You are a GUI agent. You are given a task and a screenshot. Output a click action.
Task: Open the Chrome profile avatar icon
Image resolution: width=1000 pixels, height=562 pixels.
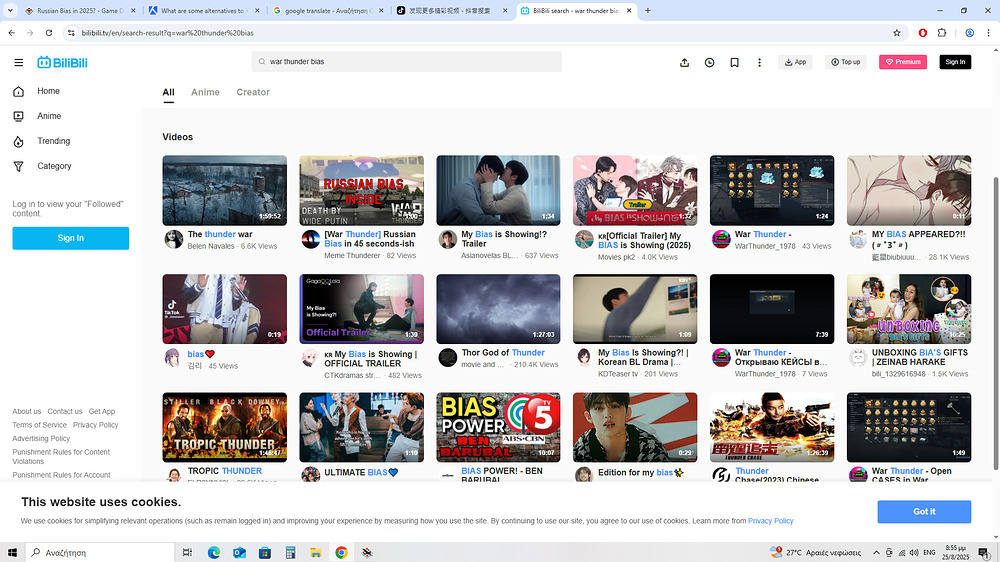click(969, 33)
